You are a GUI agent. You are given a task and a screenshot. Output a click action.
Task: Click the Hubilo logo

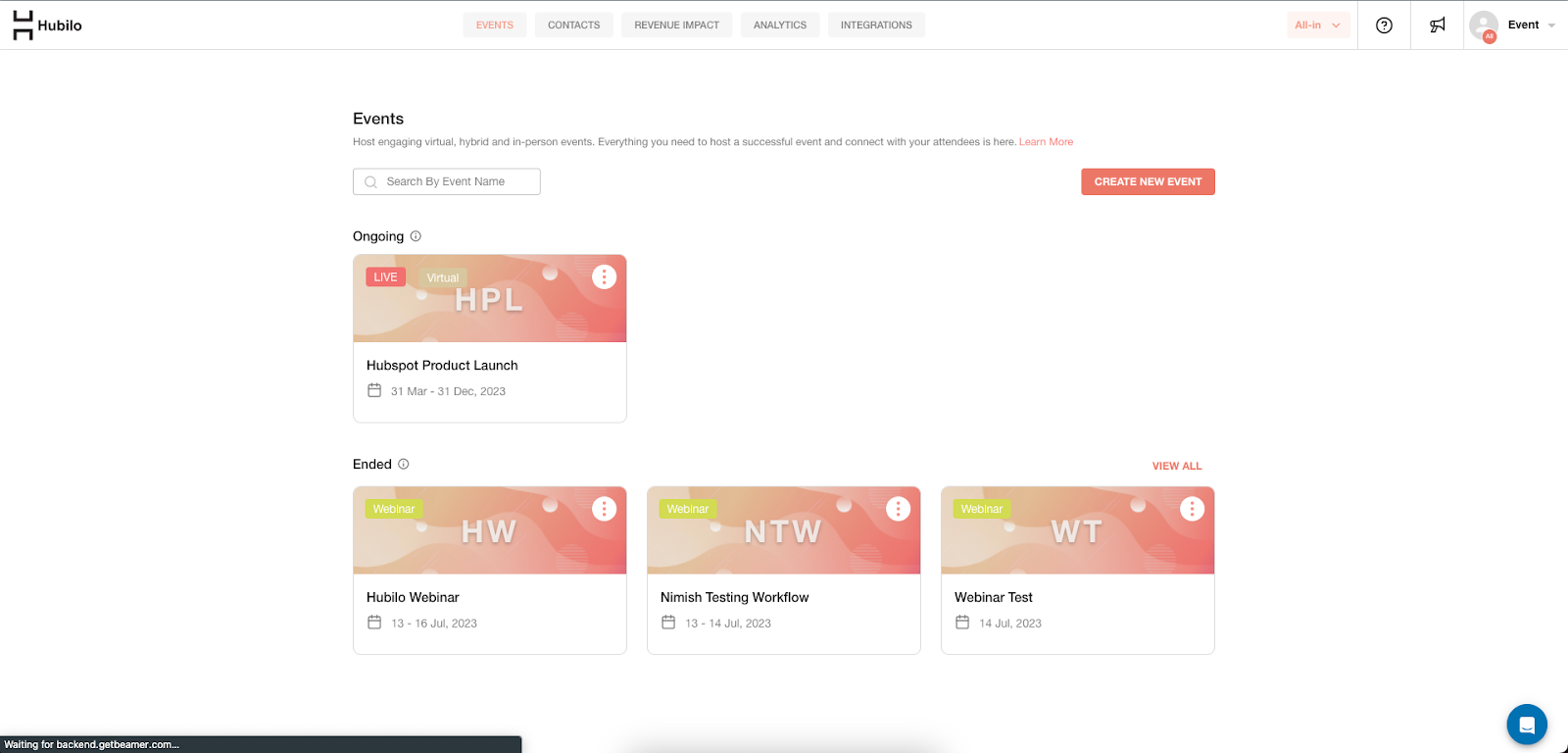(47, 25)
